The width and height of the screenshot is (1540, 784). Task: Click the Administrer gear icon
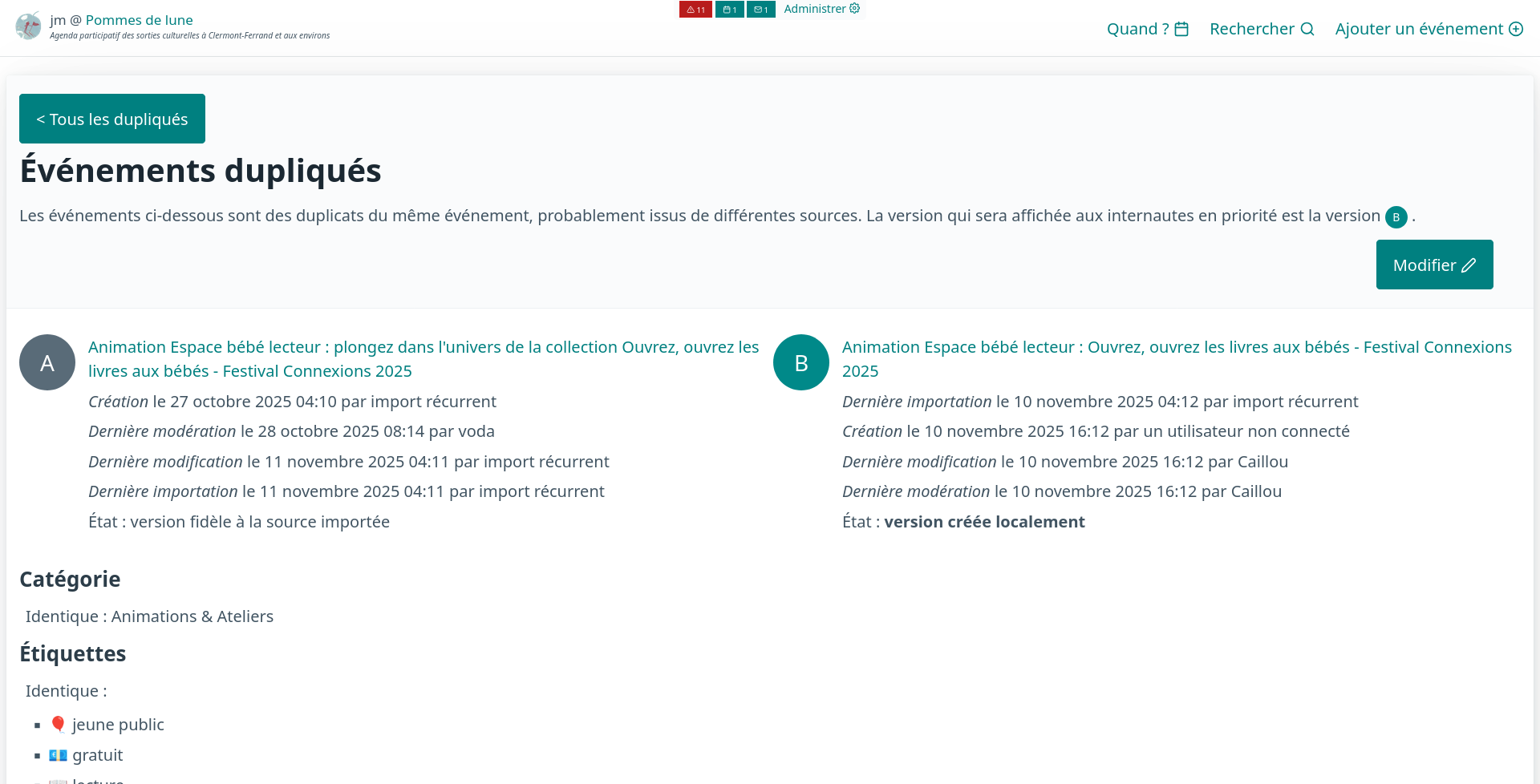tap(855, 9)
